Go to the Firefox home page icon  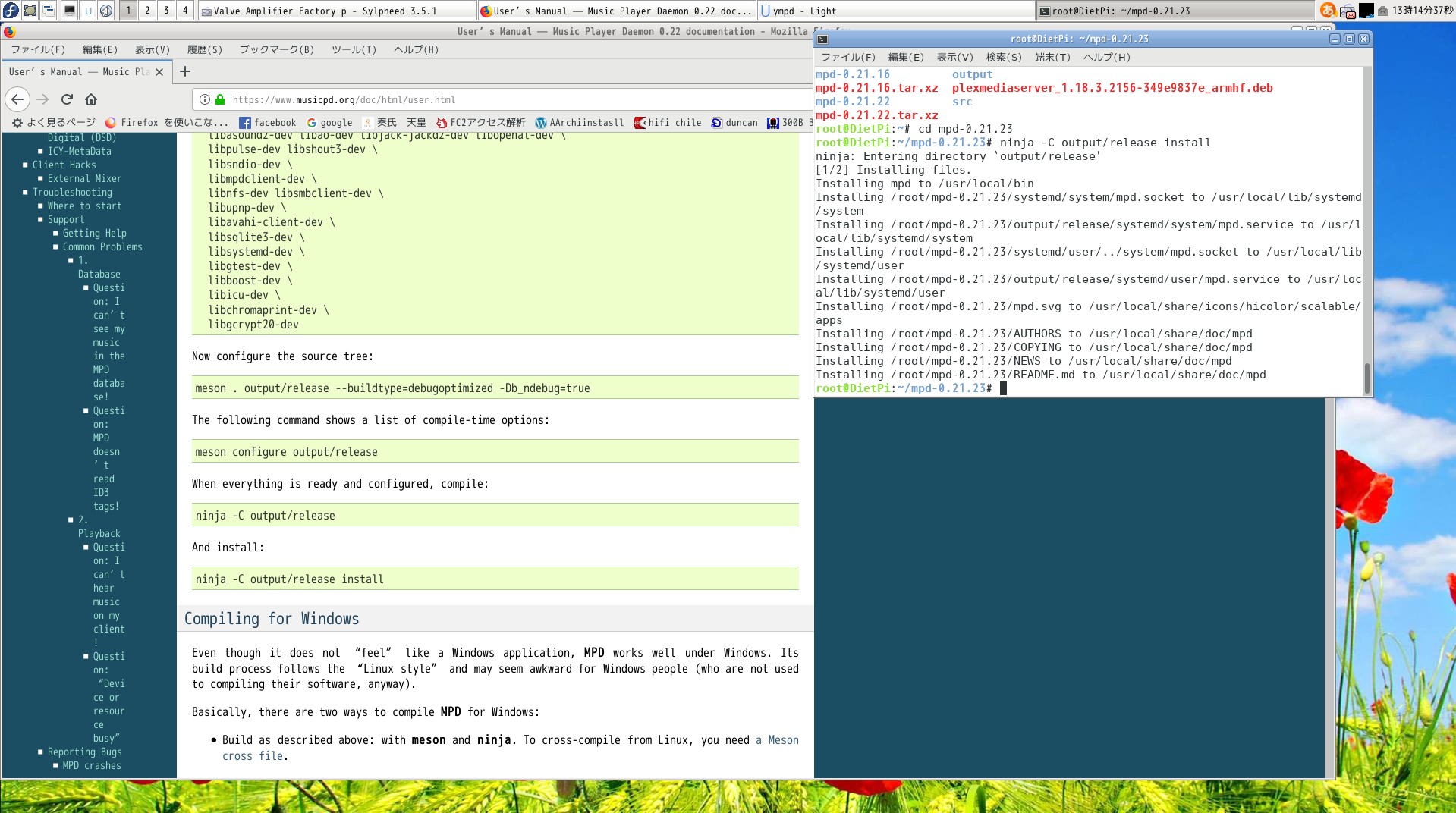click(x=91, y=99)
